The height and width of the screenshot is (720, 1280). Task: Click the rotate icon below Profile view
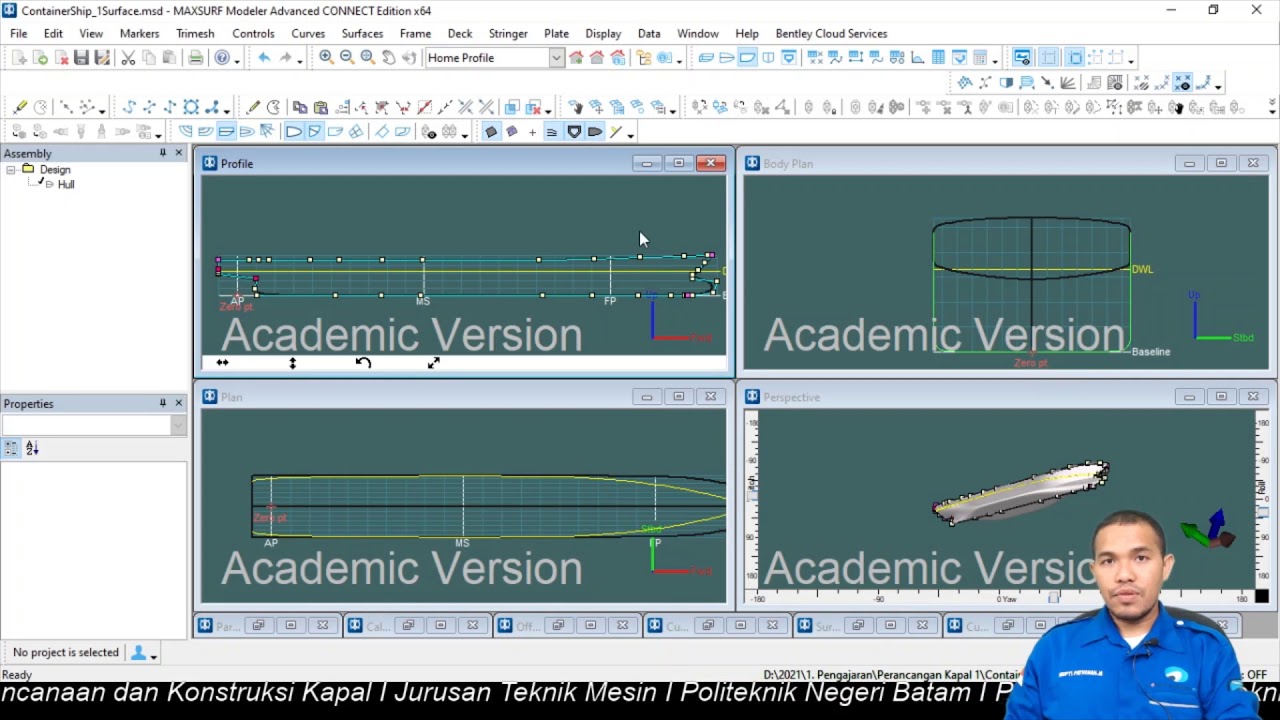(363, 363)
